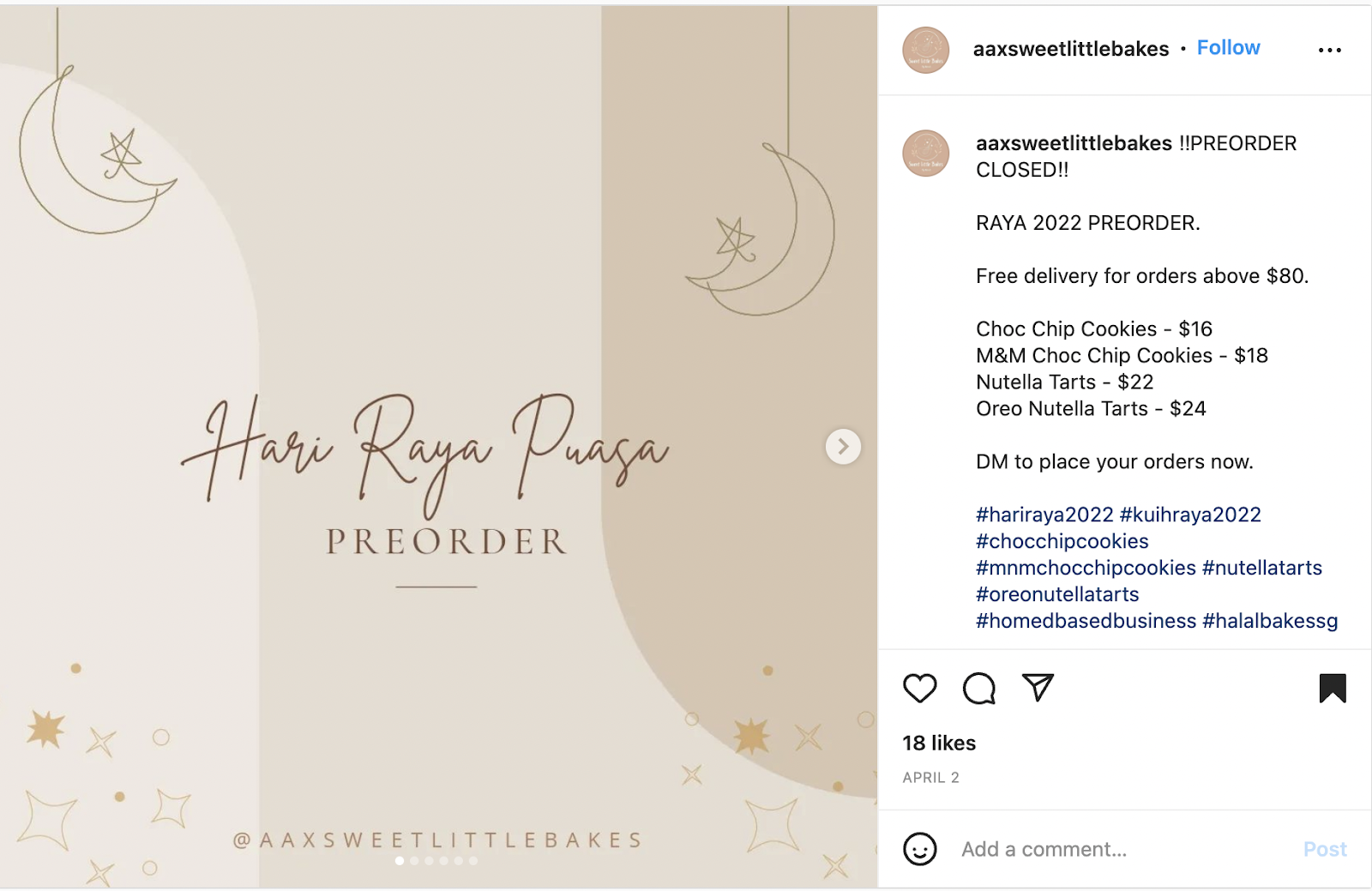Open aaxsweetlittlebakes username in header
Viewport: 1372px width, 891px height.
click(1071, 49)
